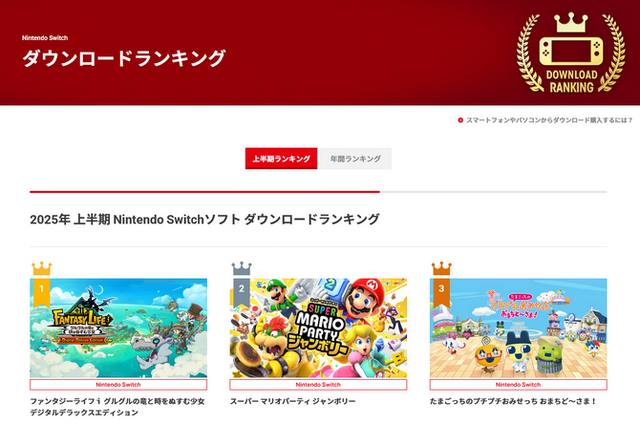The image size is (640, 424).
Task: Open the たまごっちのプチプチおみせっち title link
Action: pos(511,401)
